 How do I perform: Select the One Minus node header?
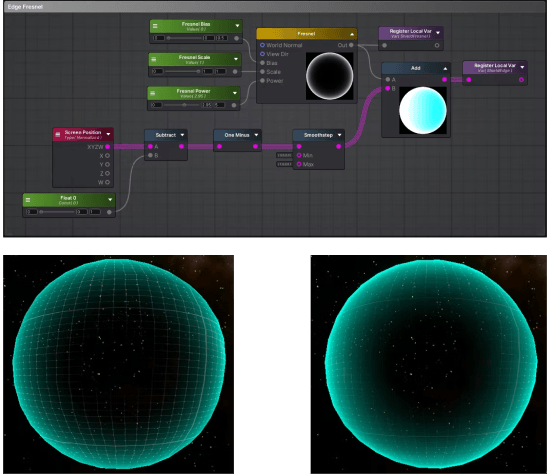click(x=237, y=135)
